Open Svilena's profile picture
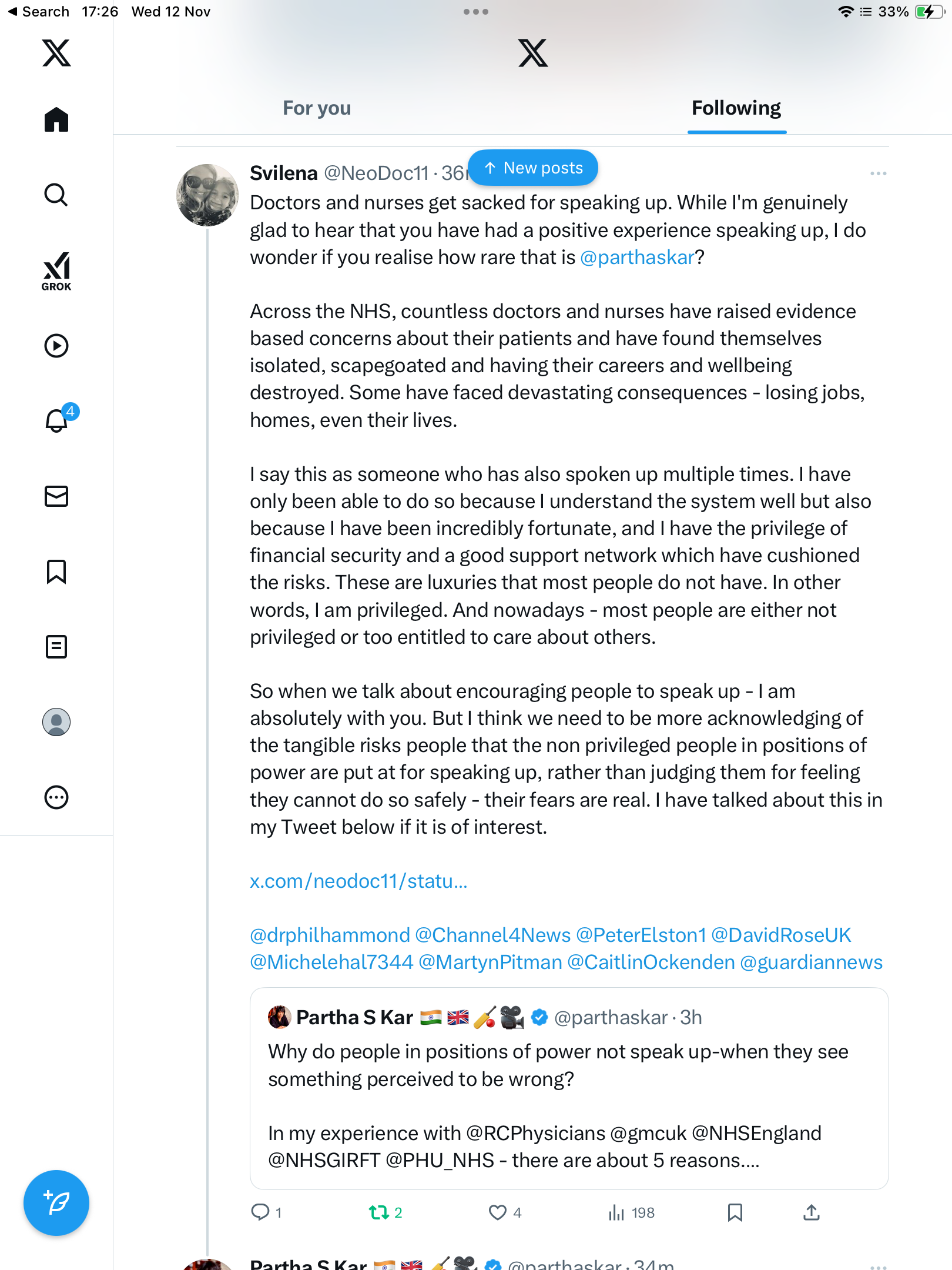This screenshot has width=952, height=1270. tap(207, 195)
